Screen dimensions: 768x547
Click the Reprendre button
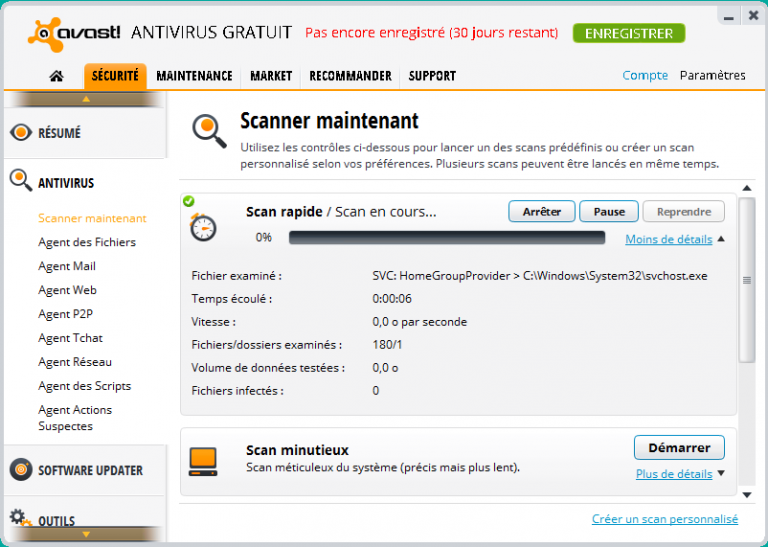pos(684,212)
